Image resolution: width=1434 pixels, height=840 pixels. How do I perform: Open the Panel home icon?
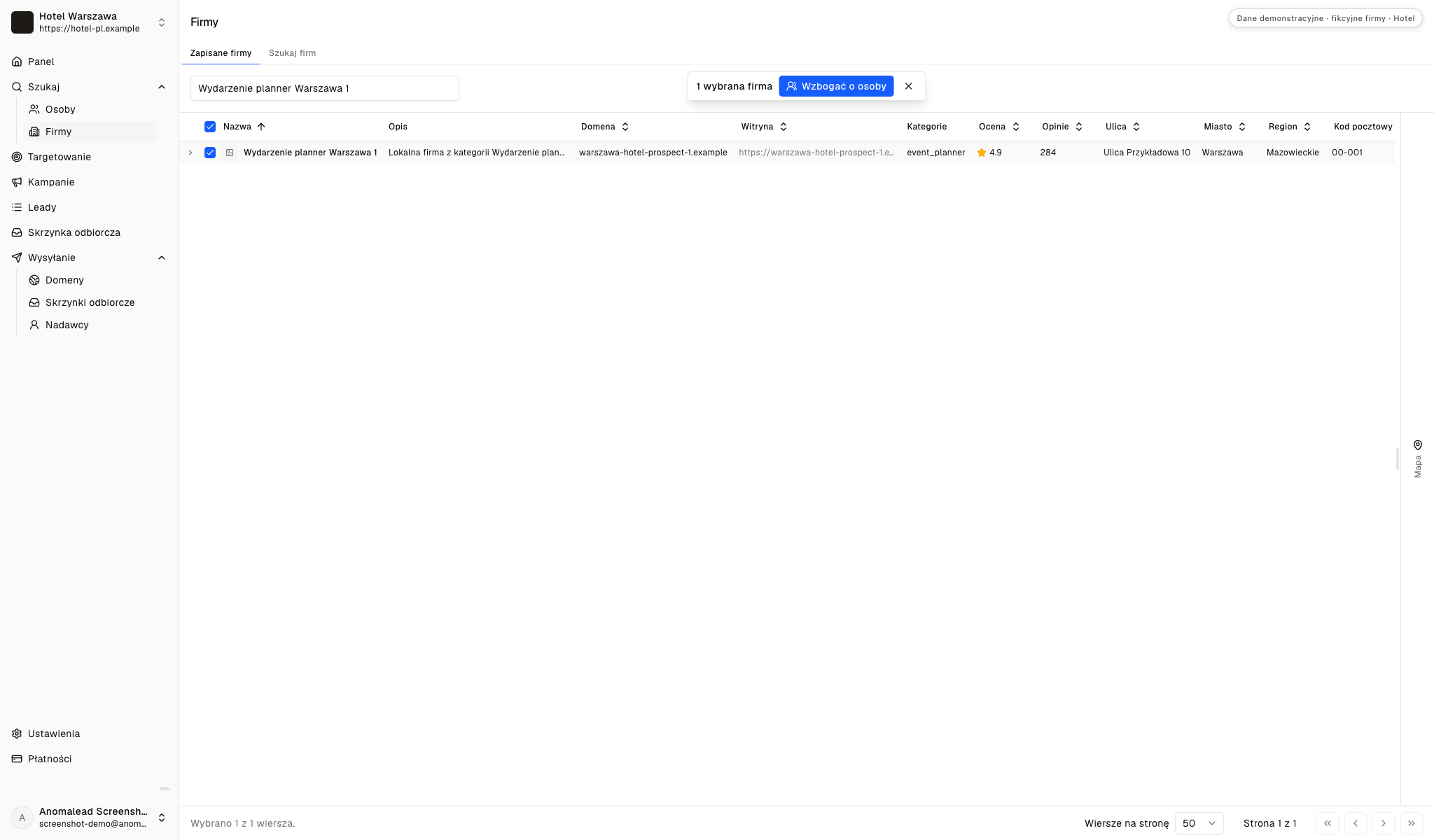(x=17, y=62)
